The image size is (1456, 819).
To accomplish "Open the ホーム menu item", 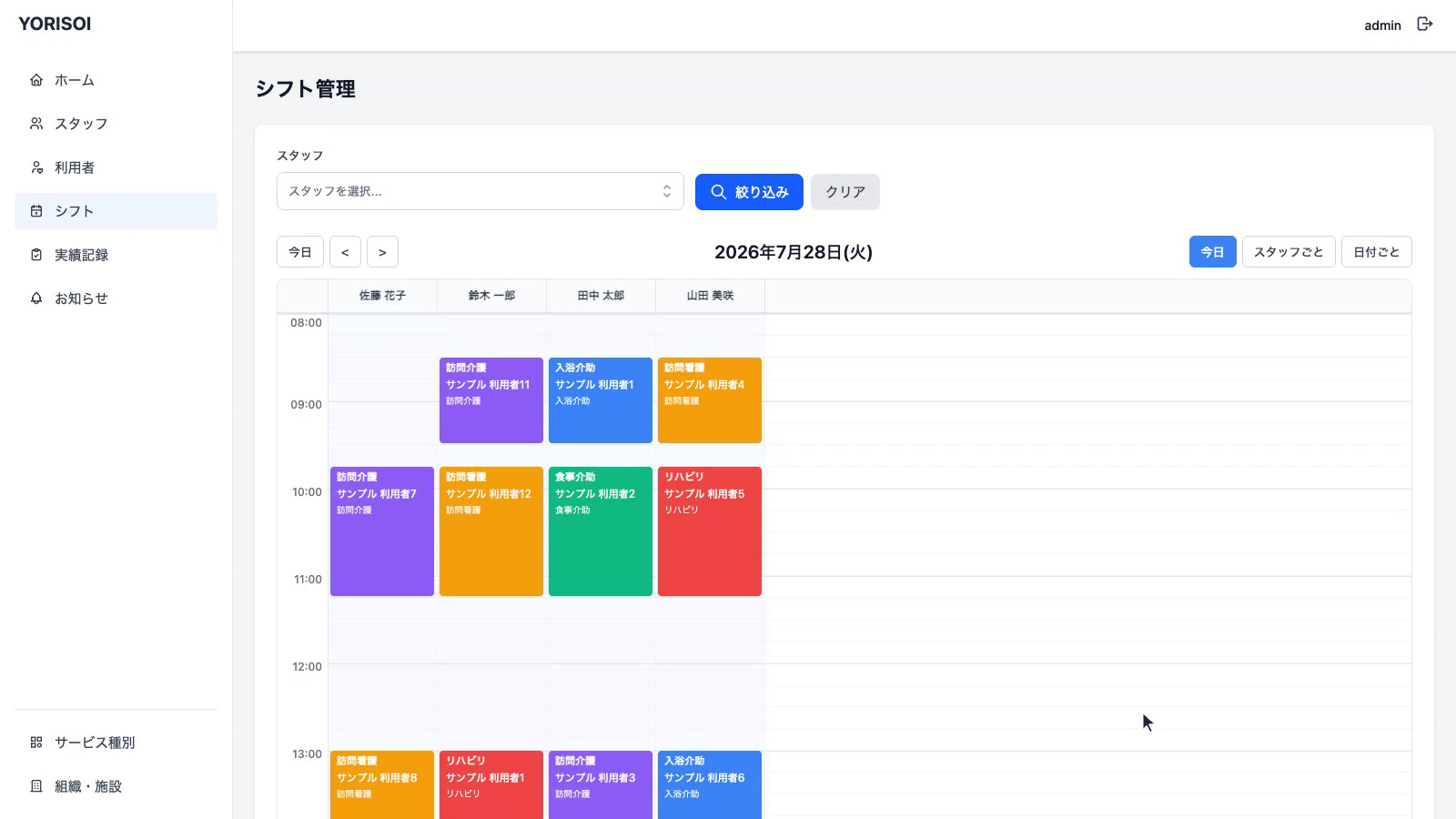I will [x=116, y=80].
